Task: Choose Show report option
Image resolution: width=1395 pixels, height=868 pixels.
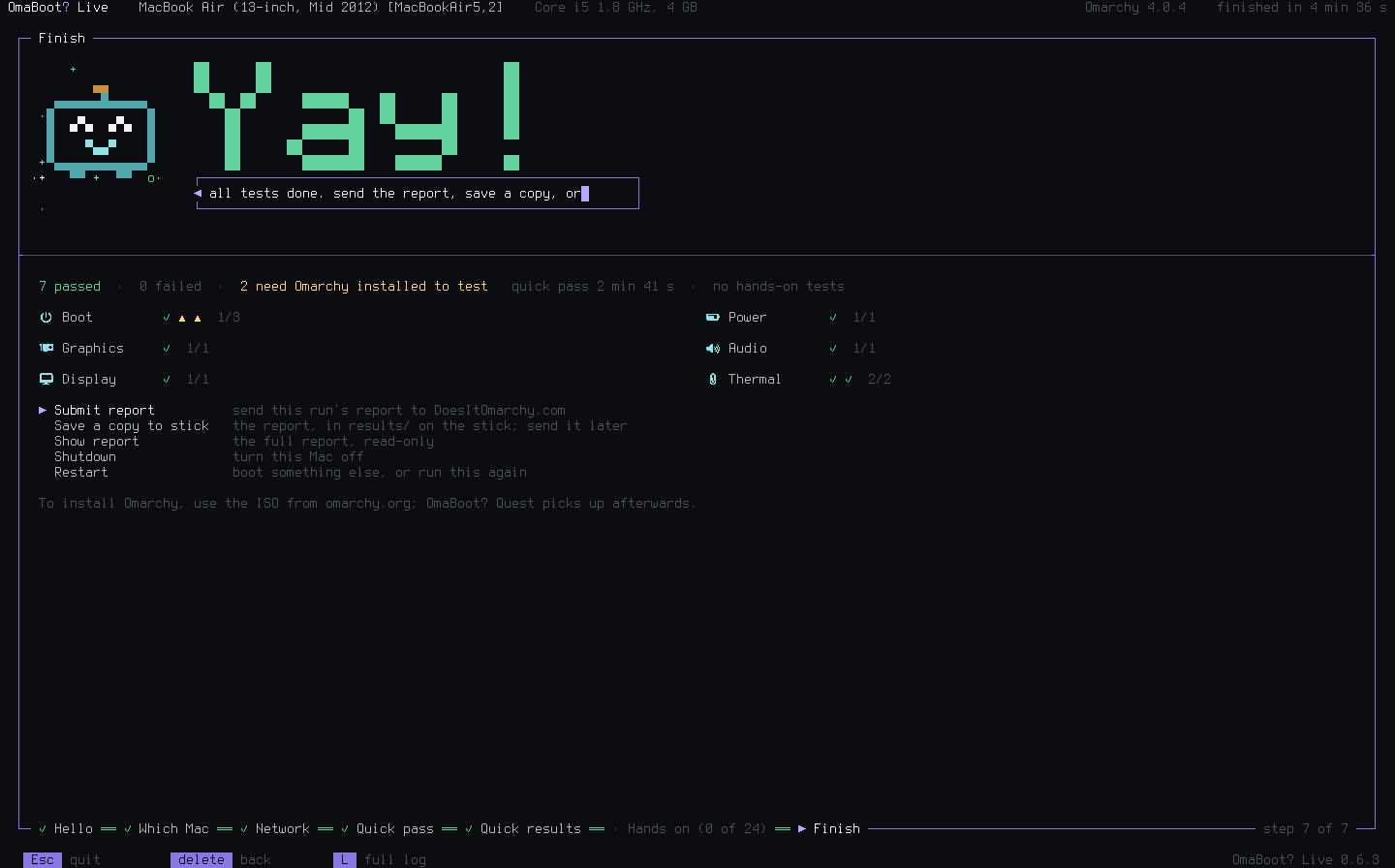Action: 97,441
